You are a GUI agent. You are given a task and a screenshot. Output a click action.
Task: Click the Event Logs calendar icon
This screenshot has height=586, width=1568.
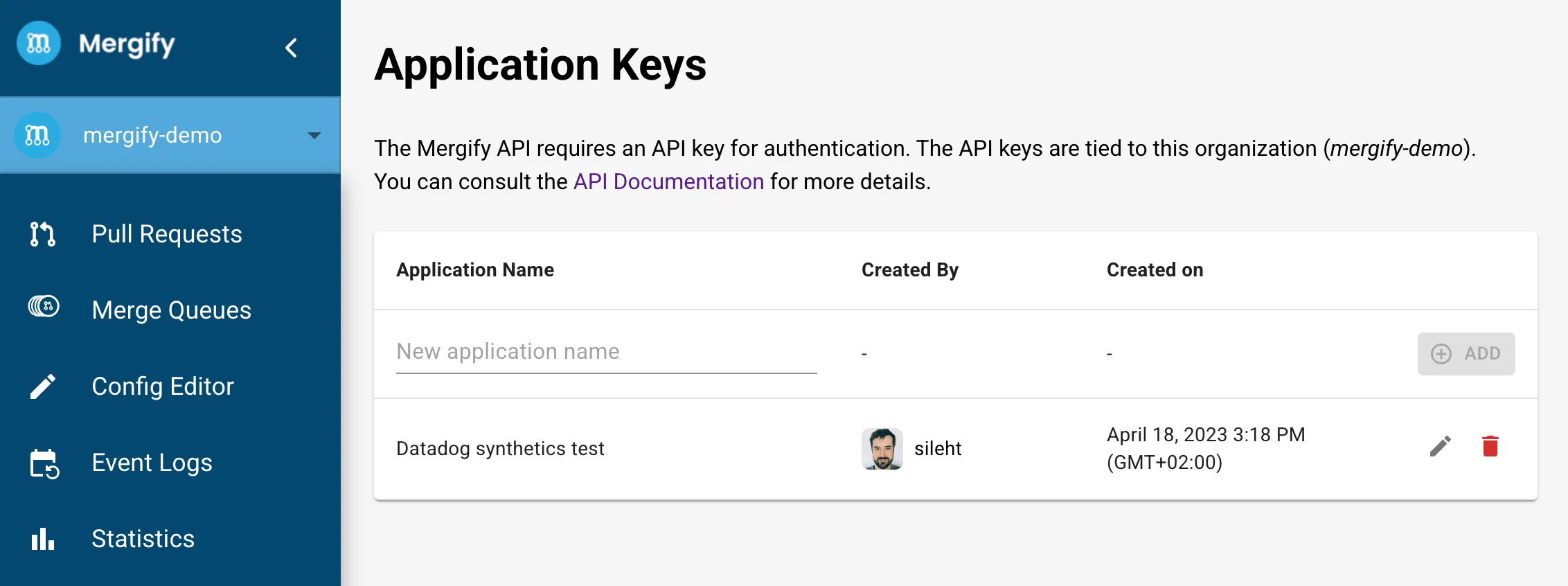pyautogui.click(x=44, y=463)
